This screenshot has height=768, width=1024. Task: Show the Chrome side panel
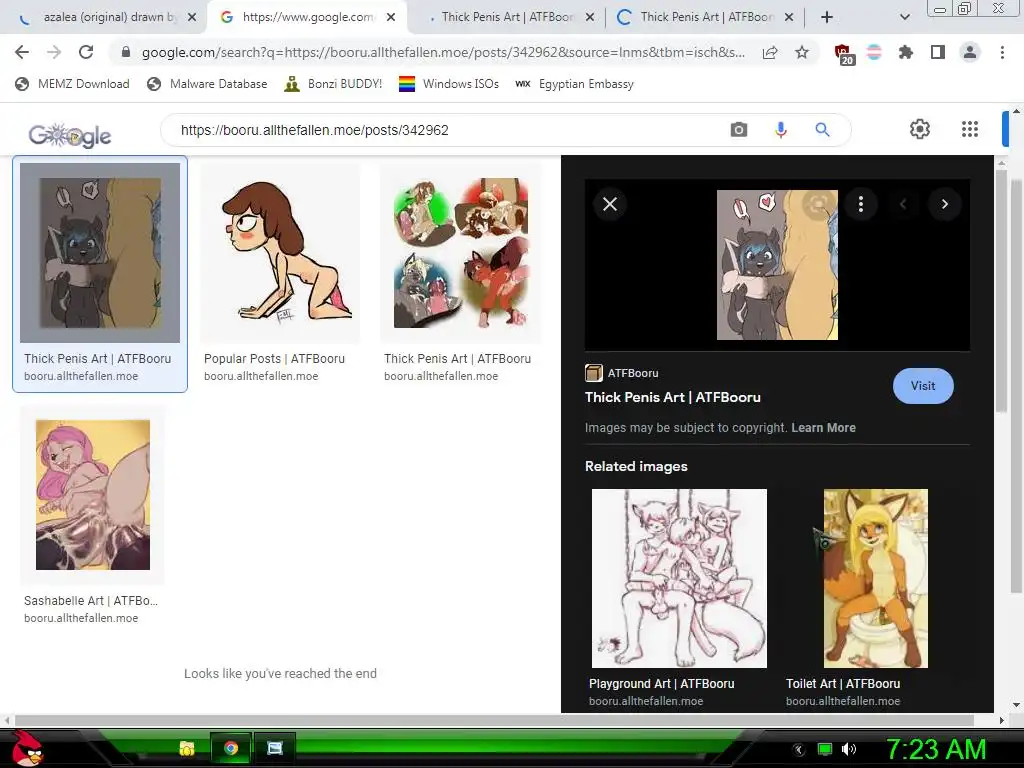point(938,52)
